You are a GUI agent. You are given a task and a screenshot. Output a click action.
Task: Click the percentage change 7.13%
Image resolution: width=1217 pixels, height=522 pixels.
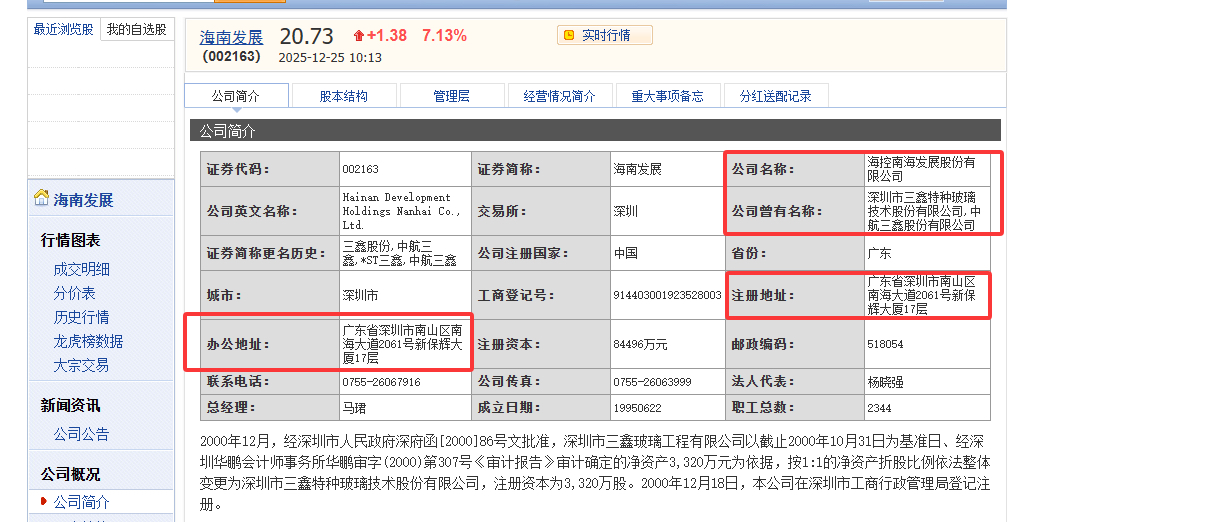[x=444, y=35]
